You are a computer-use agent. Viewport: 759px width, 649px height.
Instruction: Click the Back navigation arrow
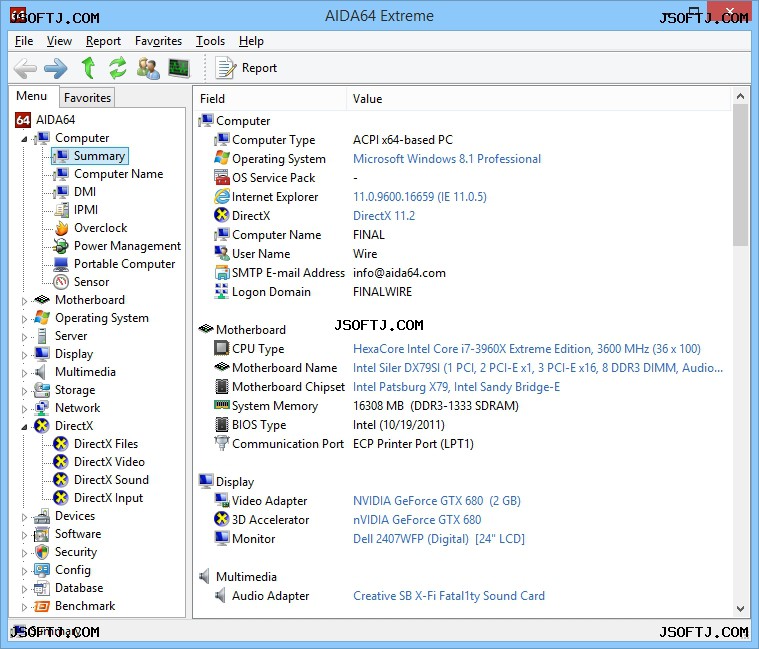pyautogui.click(x=25, y=68)
